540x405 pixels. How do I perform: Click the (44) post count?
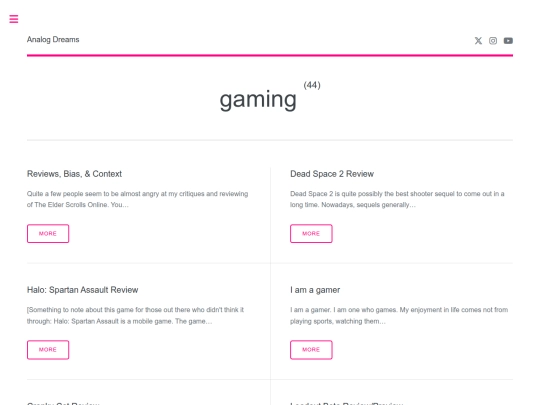coord(312,85)
